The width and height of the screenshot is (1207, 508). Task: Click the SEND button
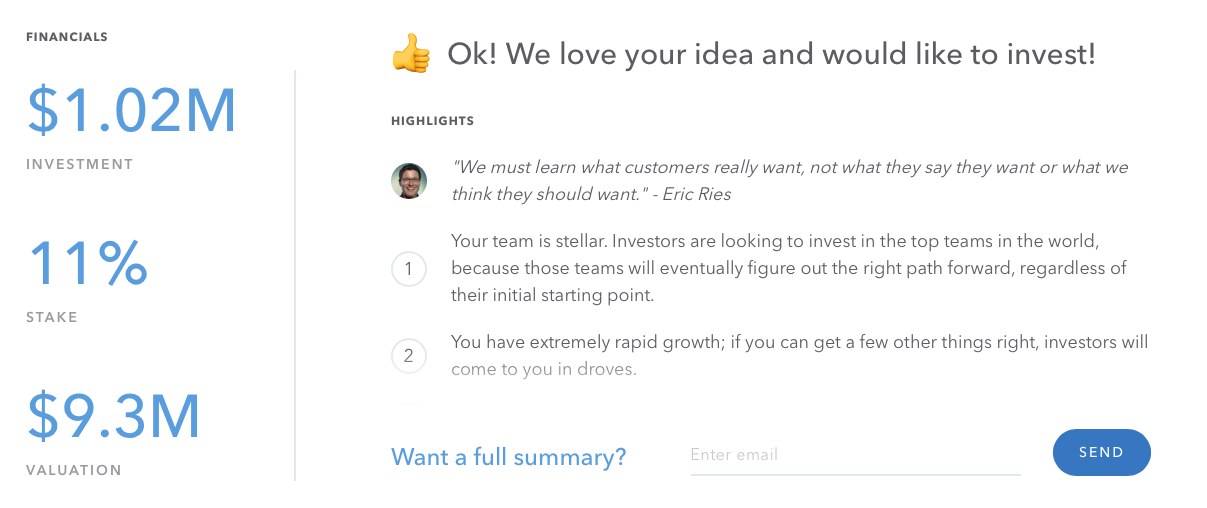[1101, 452]
